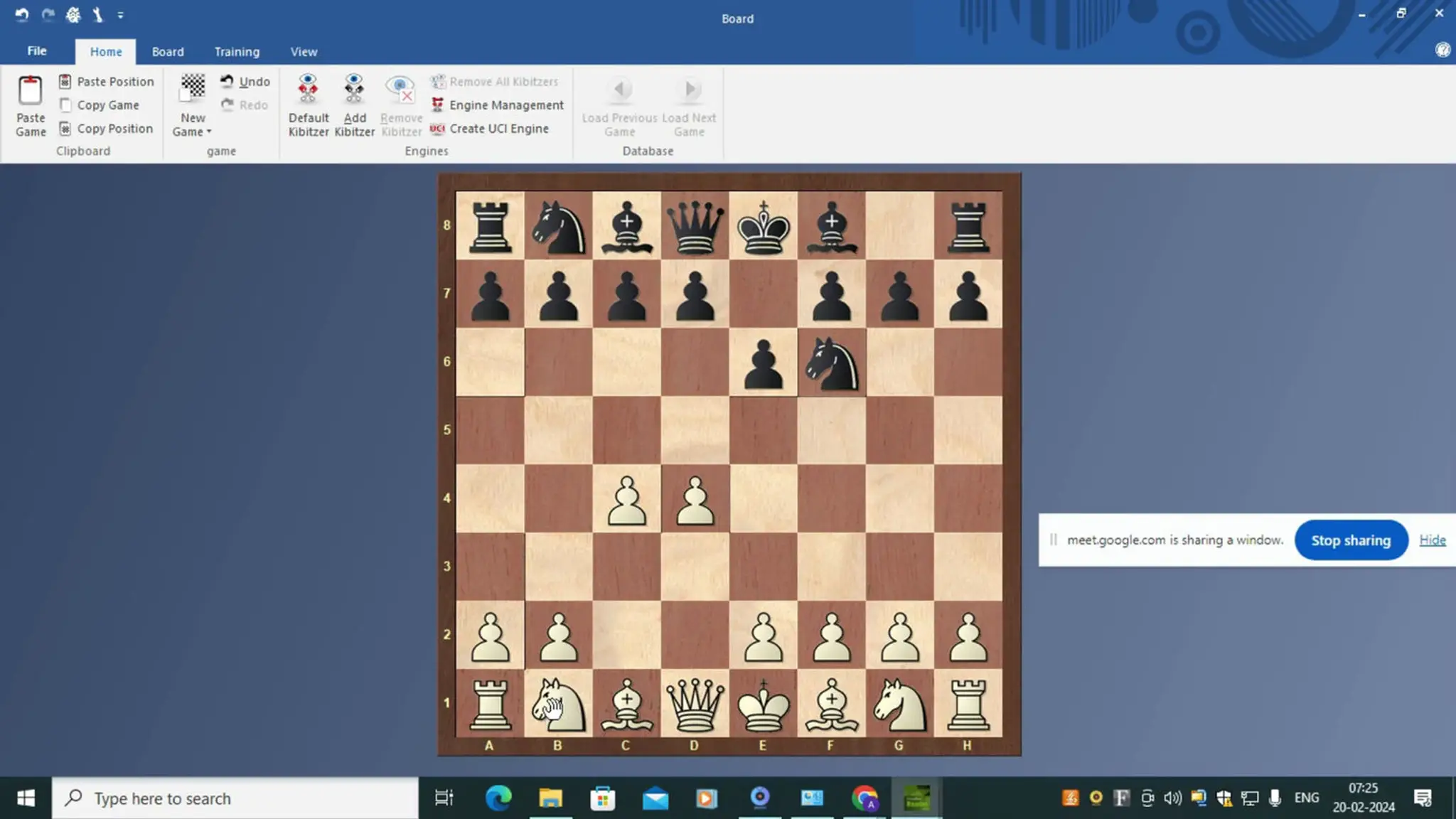Image resolution: width=1456 pixels, height=819 pixels.
Task: Click the Paste Position icon
Action: (65, 82)
